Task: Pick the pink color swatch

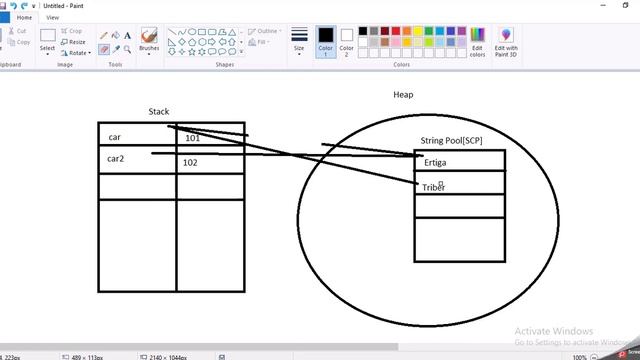Action: coord(396,42)
